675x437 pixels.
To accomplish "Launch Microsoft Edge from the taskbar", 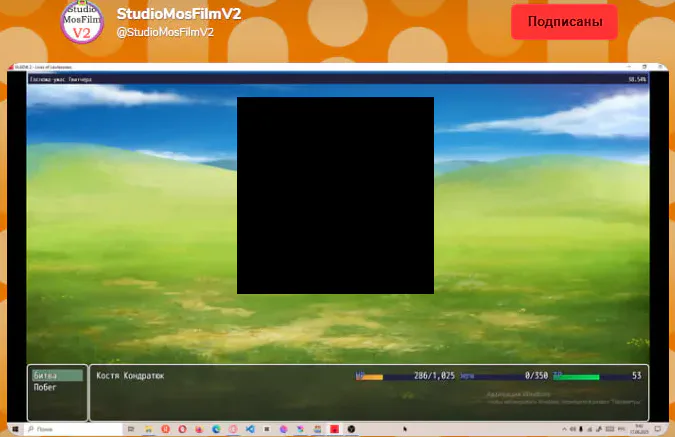I will click(x=216, y=429).
